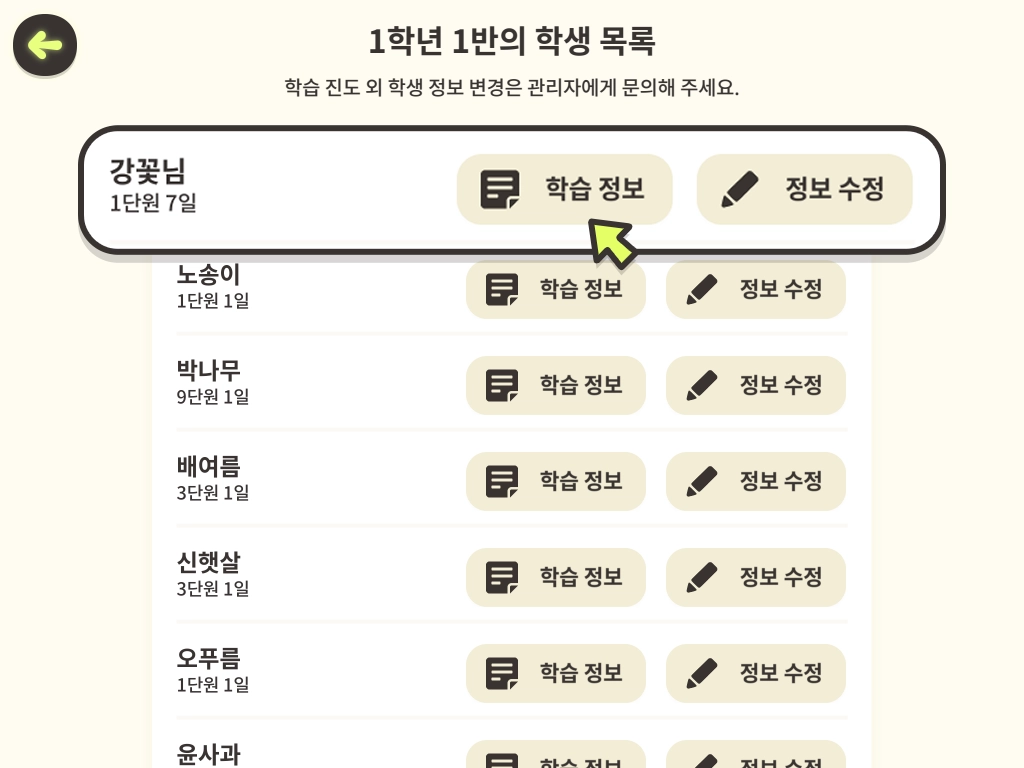The width and height of the screenshot is (1024, 768).
Task: Open 학습 정보 for 신햇살
Action: point(556,577)
